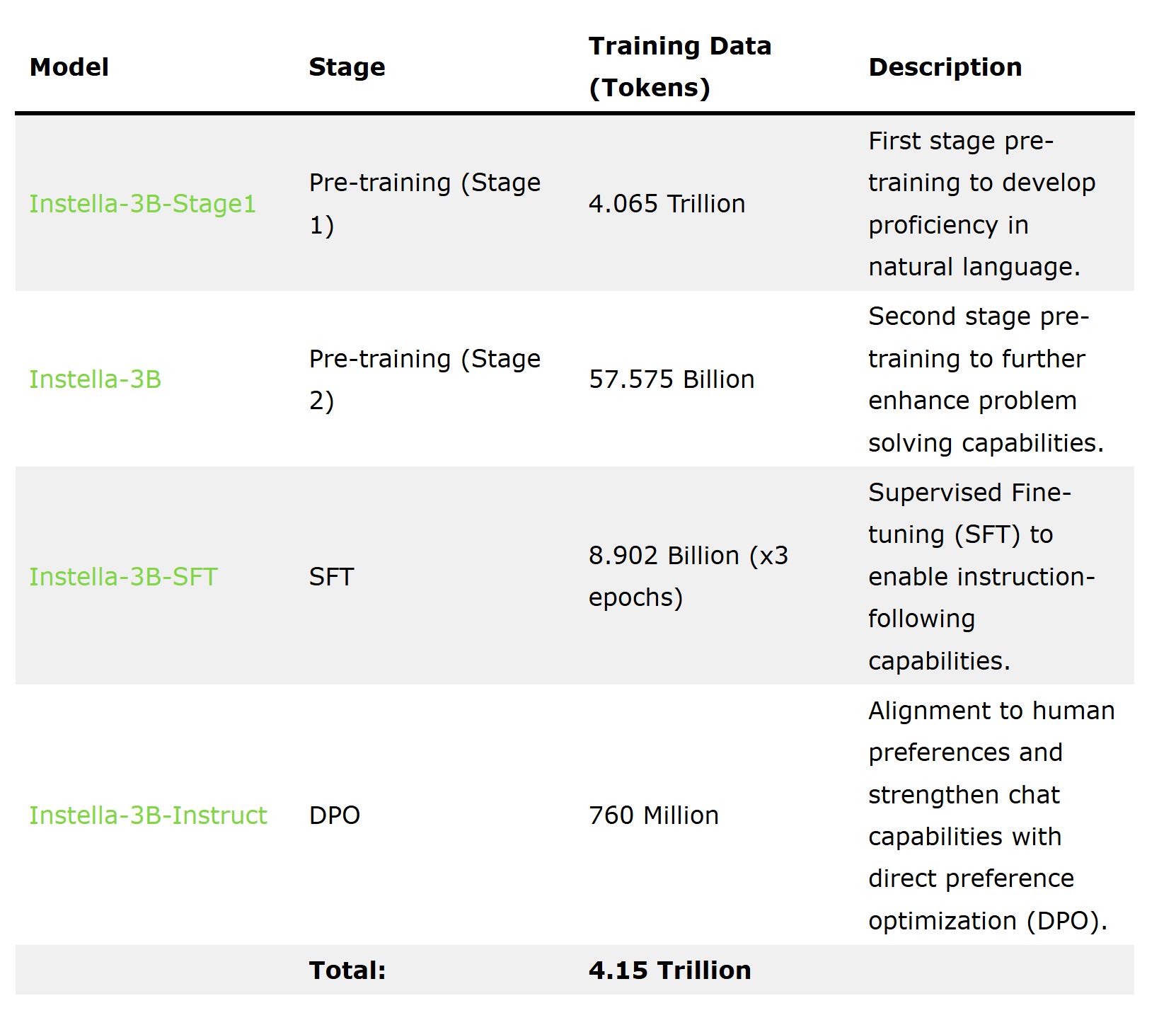Click the 4.065 Trillion value

click(667, 204)
